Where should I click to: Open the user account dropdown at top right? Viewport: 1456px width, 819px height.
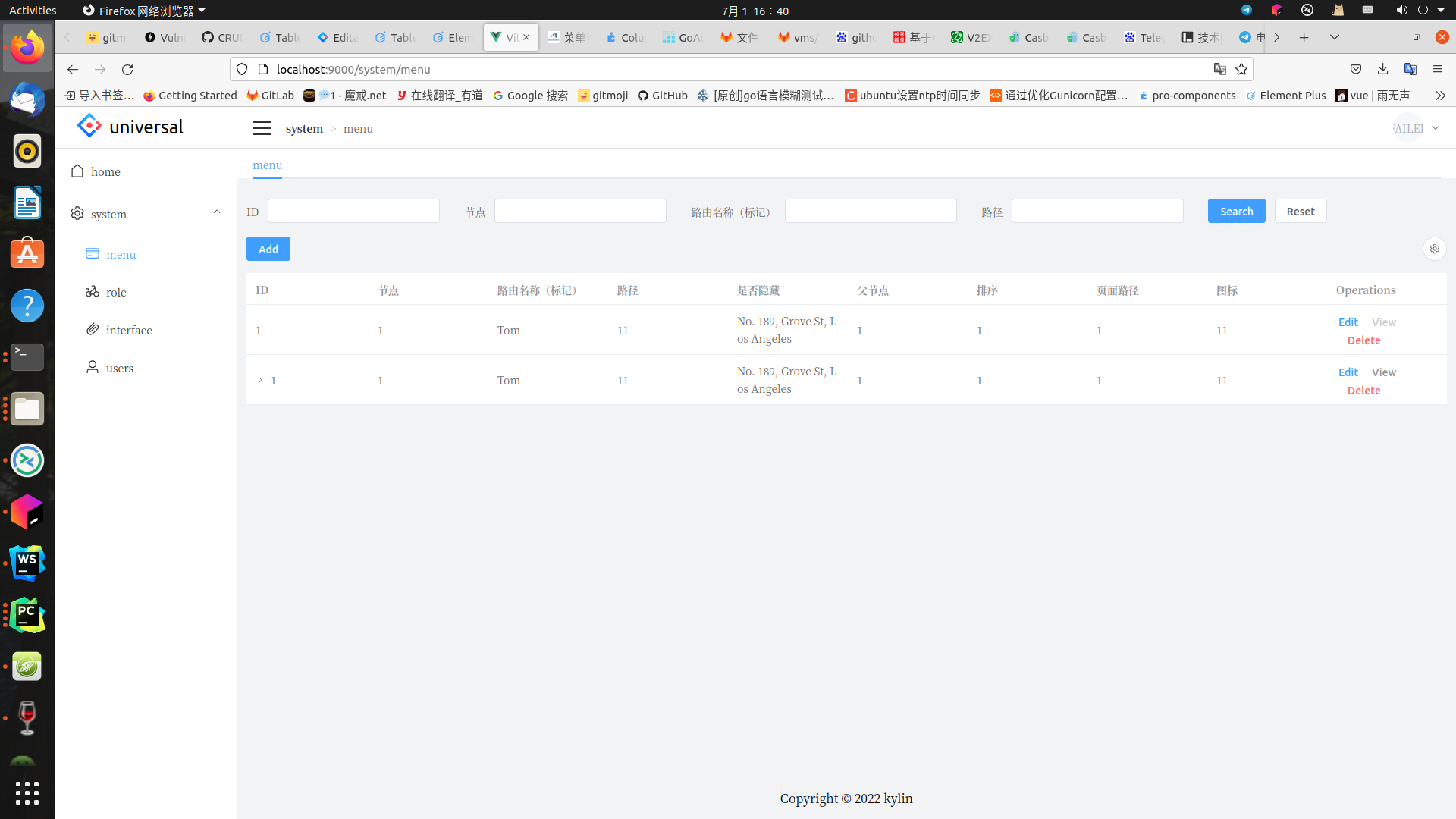[x=1415, y=127]
